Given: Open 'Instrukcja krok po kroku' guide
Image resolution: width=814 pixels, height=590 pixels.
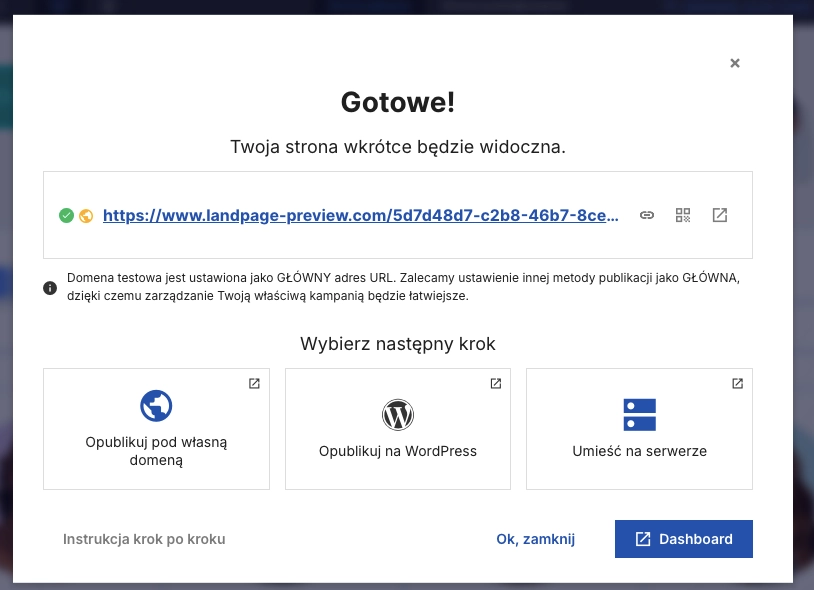Looking at the screenshot, I should [x=144, y=539].
